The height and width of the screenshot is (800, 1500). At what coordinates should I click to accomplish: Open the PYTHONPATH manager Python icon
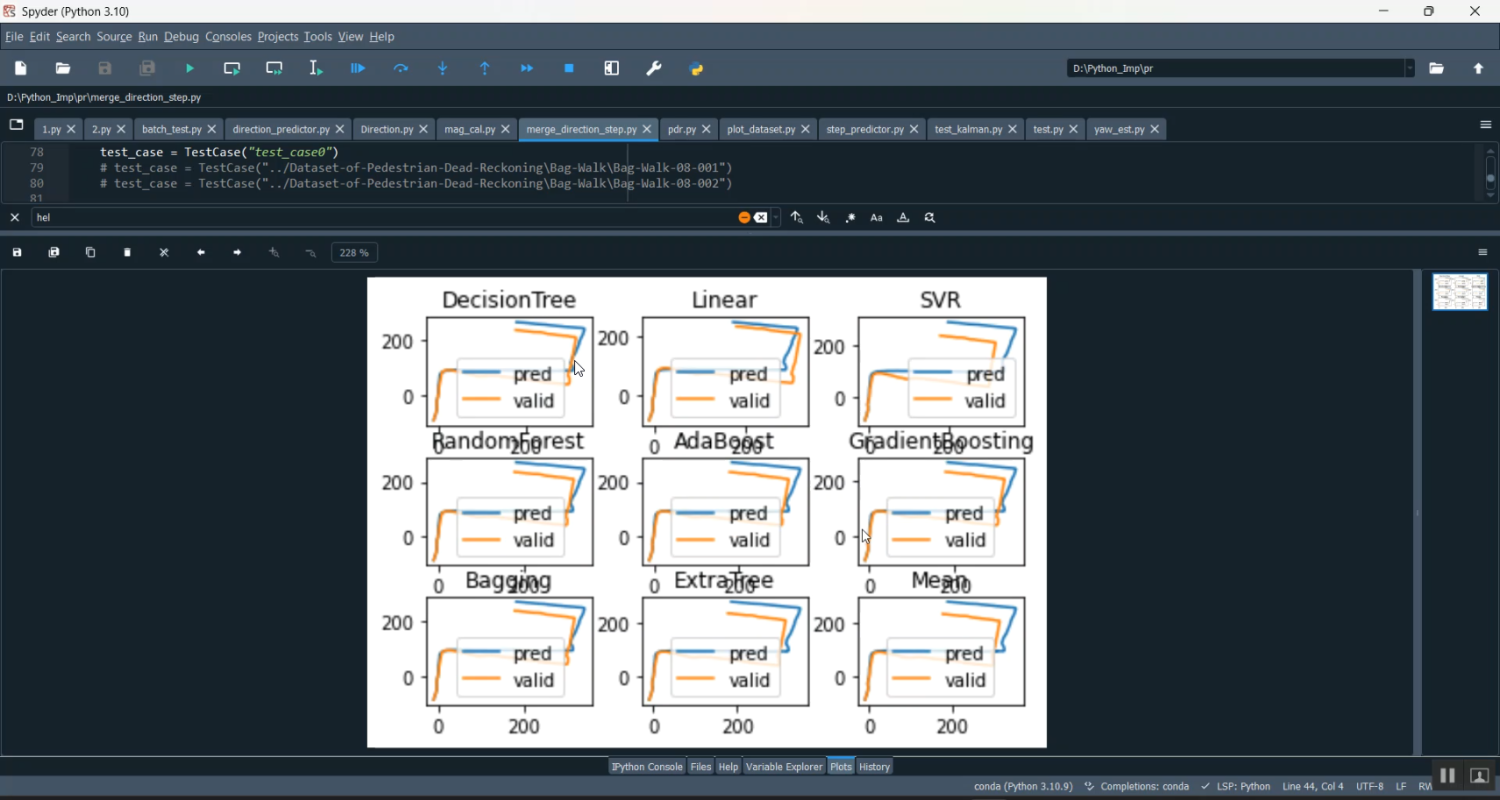(697, 68)
